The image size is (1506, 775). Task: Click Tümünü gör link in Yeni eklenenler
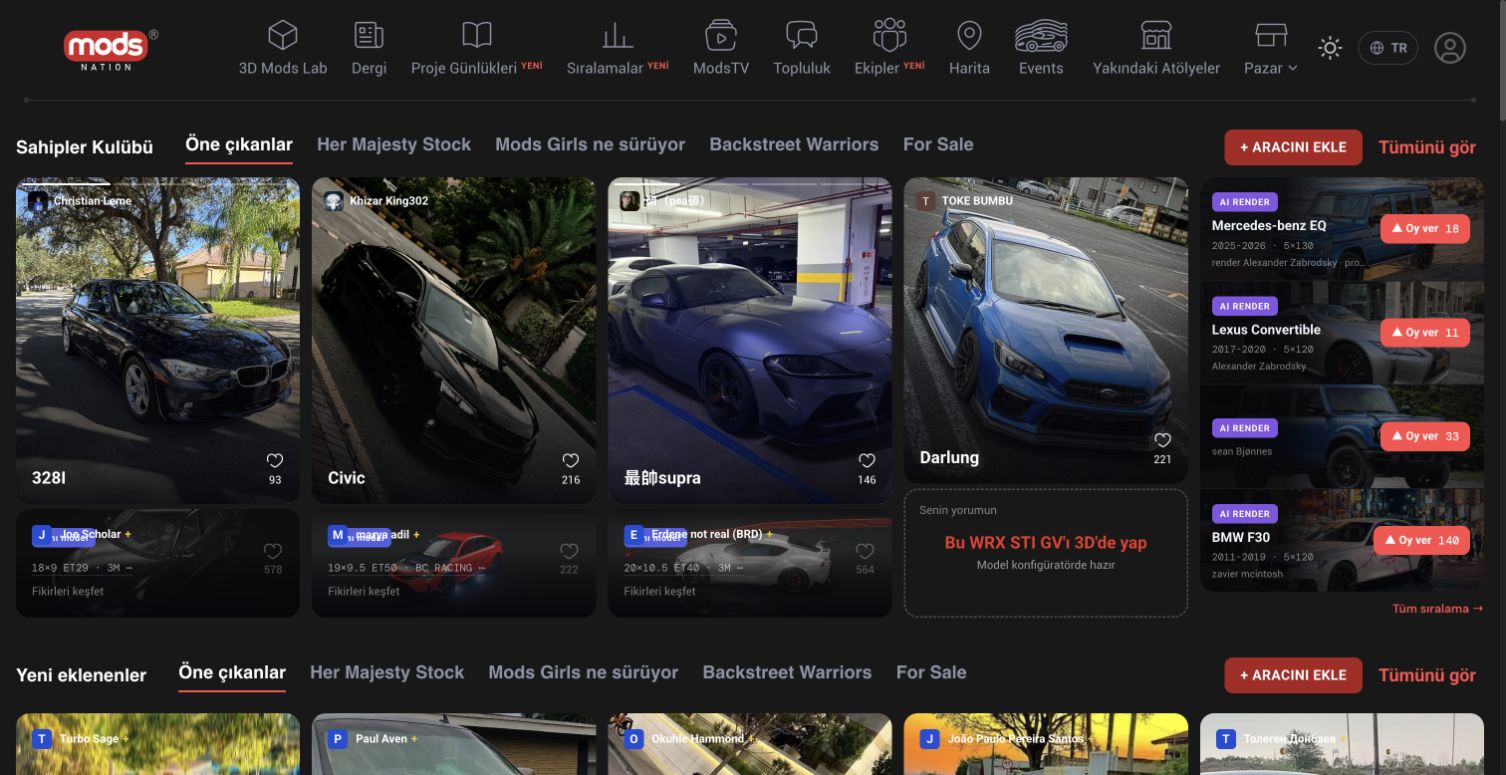point(1427,675)
